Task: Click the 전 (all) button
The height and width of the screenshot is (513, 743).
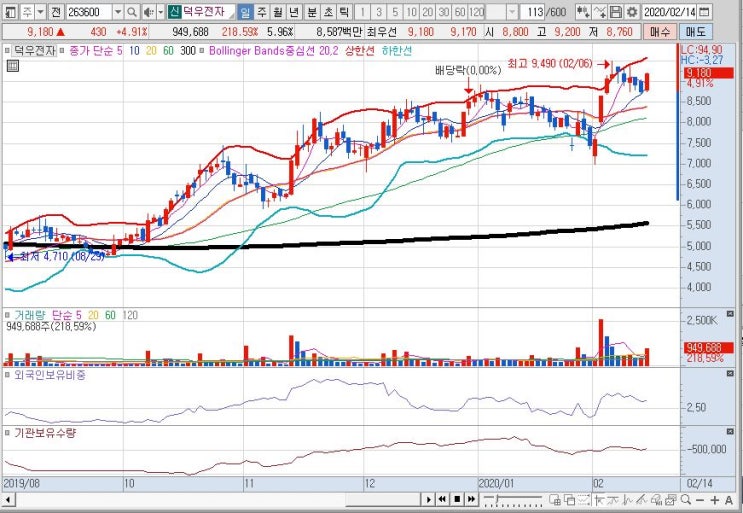Action: coord(56,11)
